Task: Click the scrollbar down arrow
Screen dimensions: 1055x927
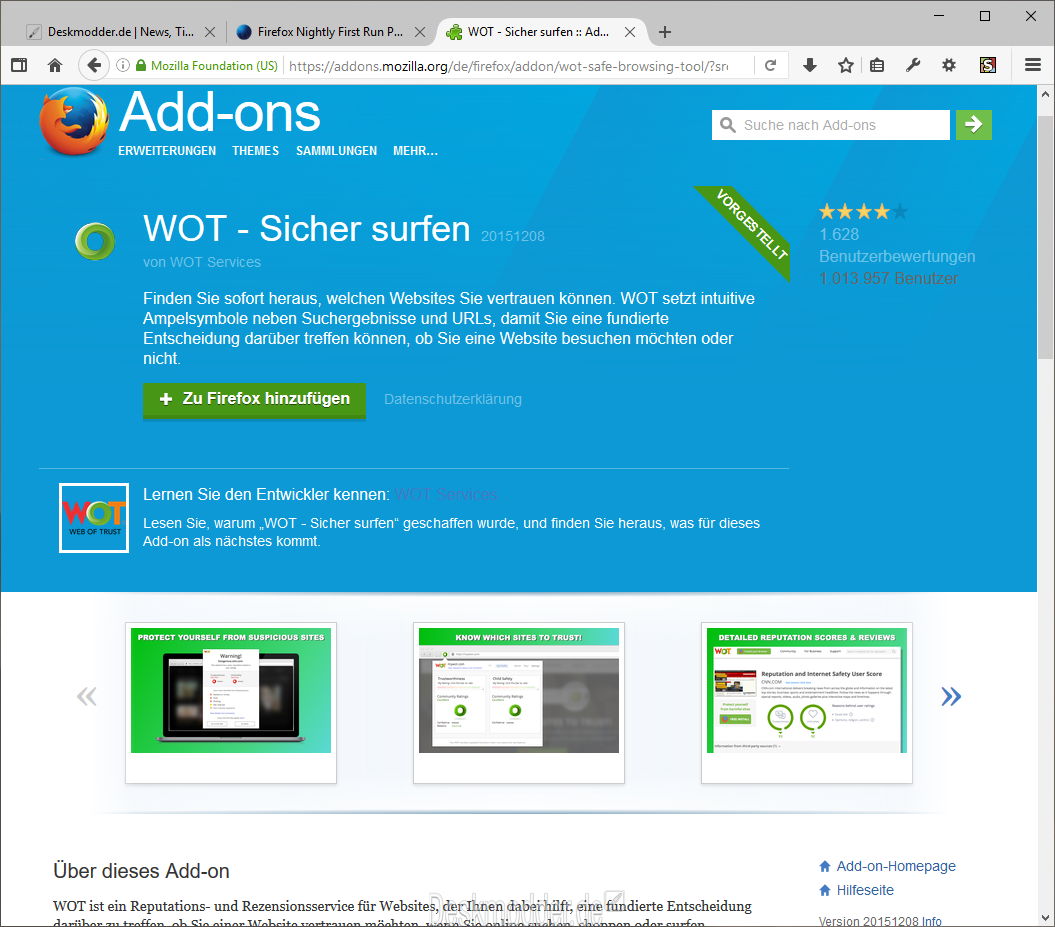Action: pos(1046,918)
